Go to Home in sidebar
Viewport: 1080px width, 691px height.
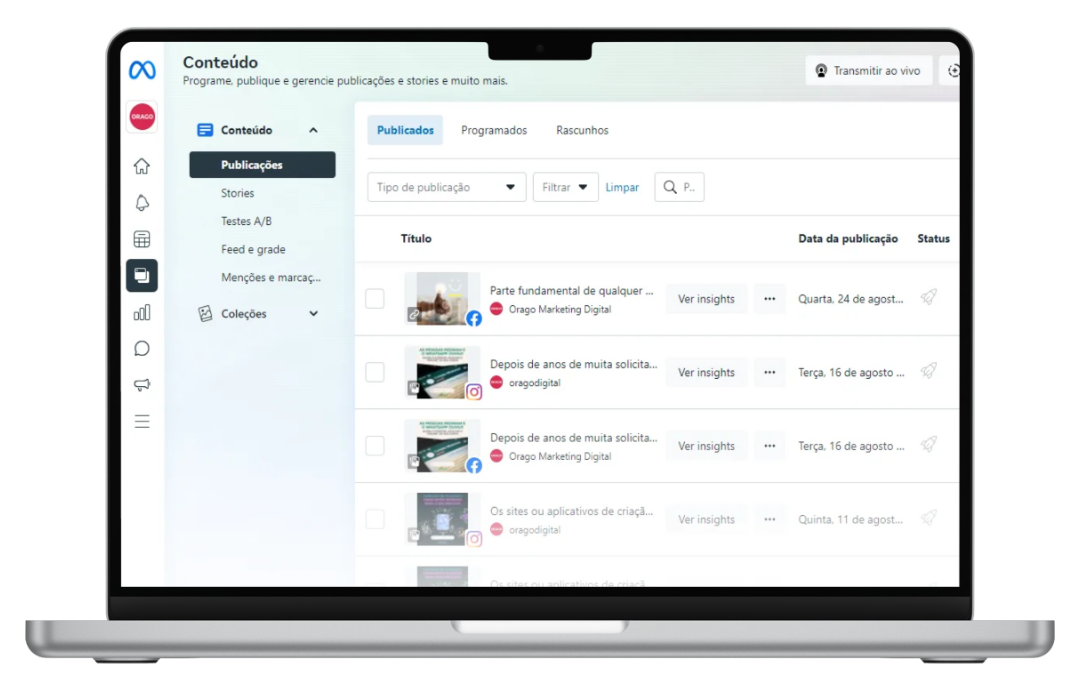[x=142, y=166]
